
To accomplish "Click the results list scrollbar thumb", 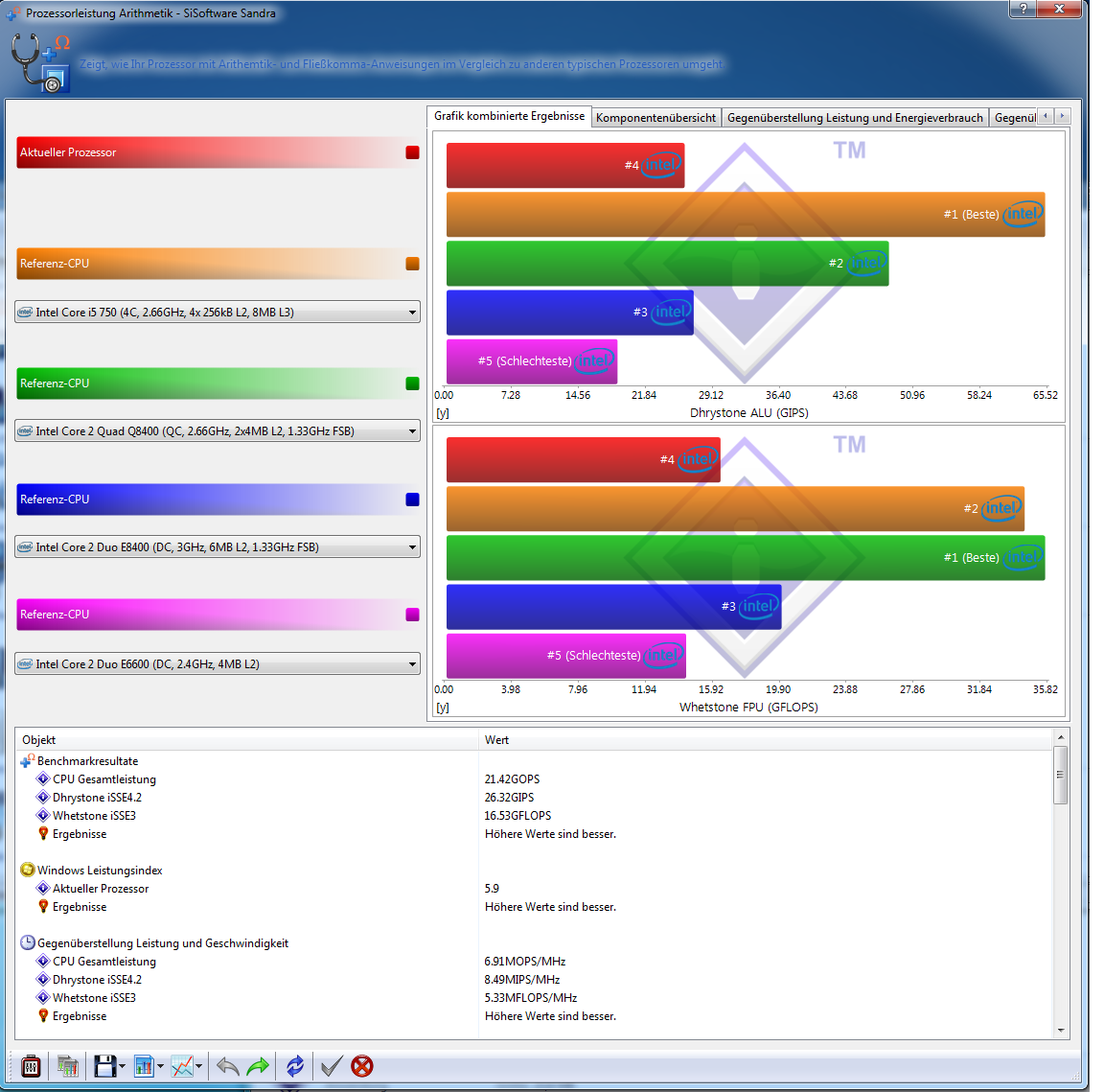I will tap(1060, 775).
